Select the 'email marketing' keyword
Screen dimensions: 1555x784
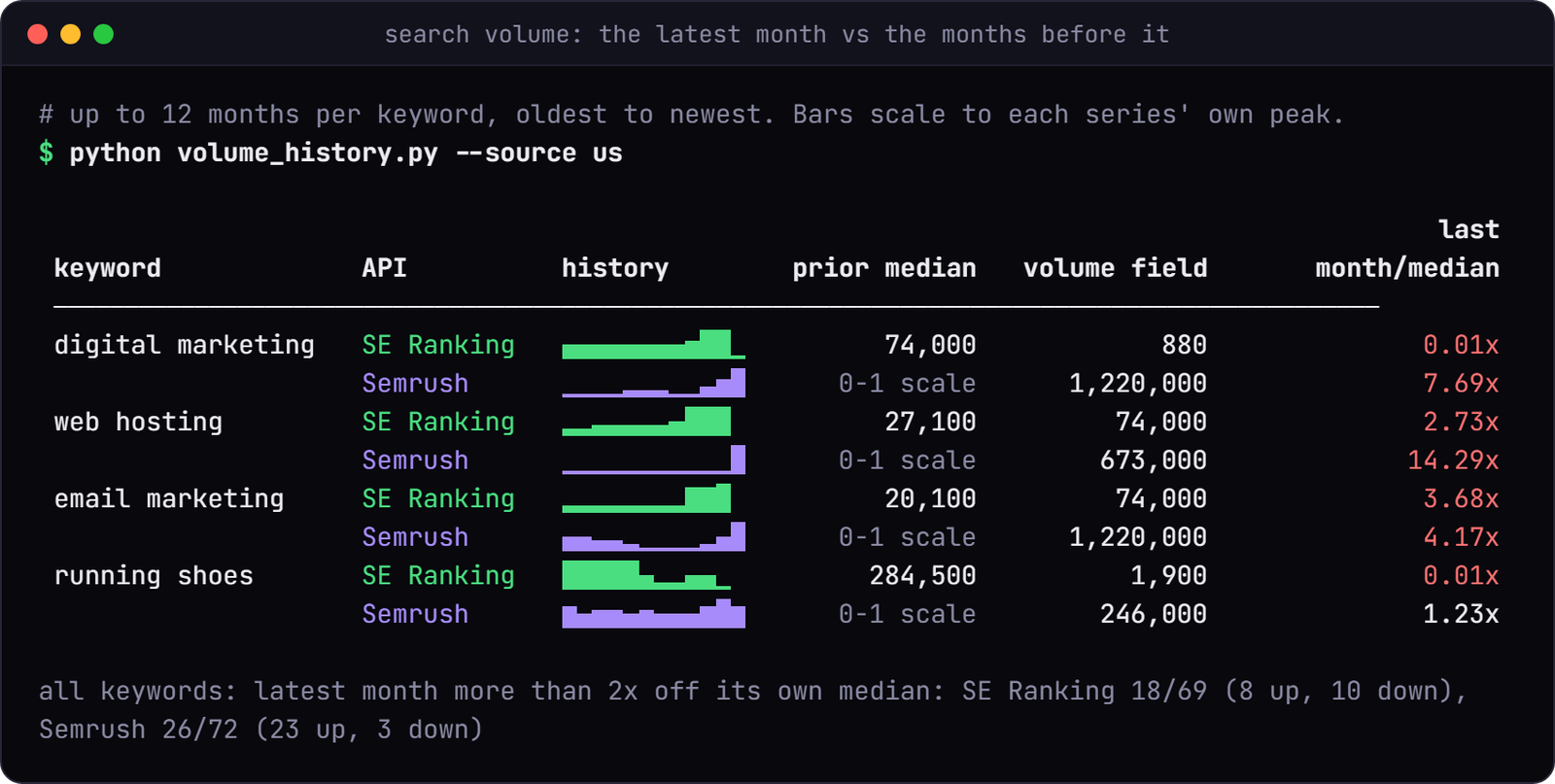point(169,498)
